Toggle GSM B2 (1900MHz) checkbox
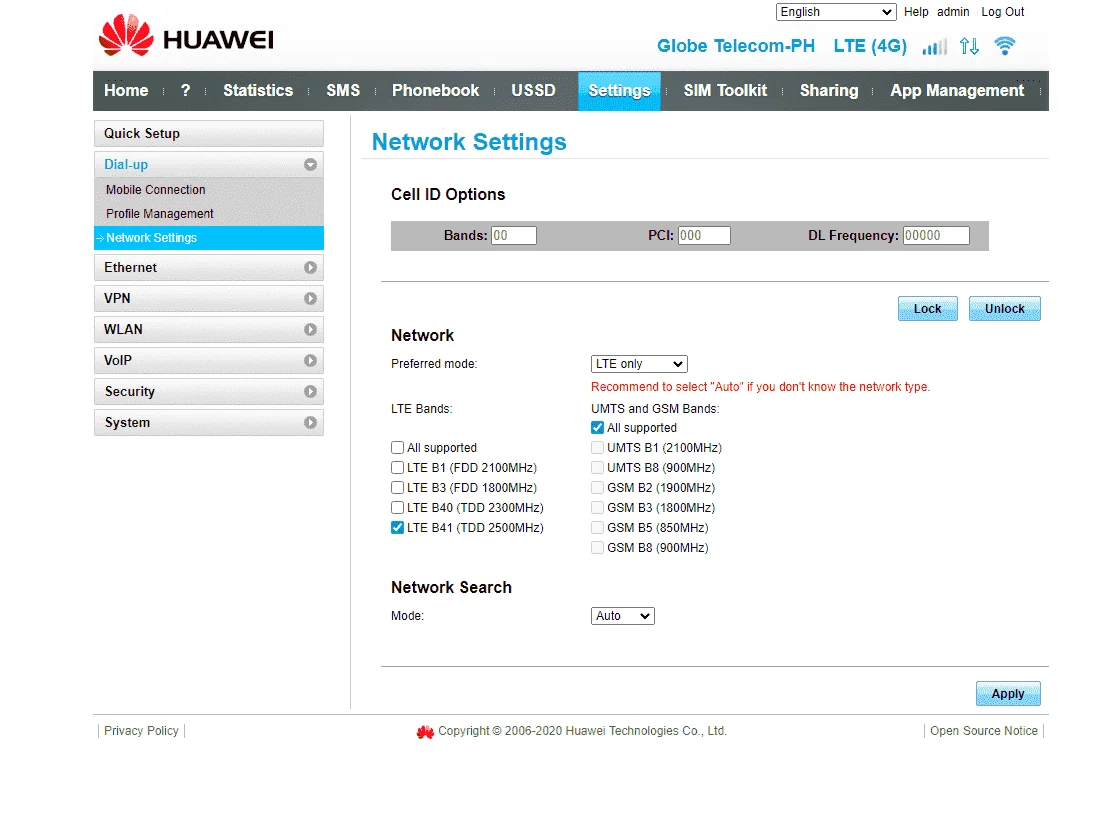The height and width of the screenshot is (828, 1115). pyautogui.click(x=597, y=487)
